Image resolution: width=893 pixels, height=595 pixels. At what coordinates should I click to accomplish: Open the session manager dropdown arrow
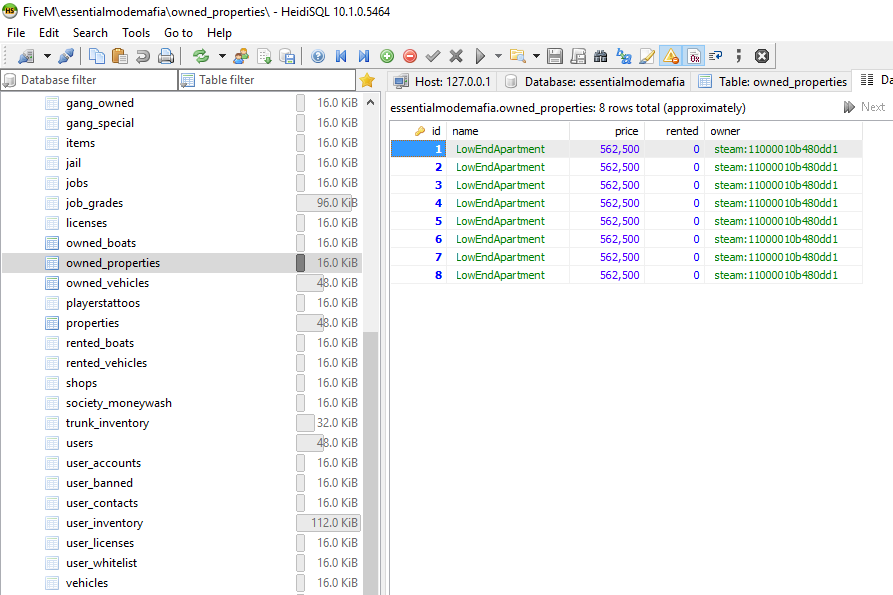(x=45, y=56)
